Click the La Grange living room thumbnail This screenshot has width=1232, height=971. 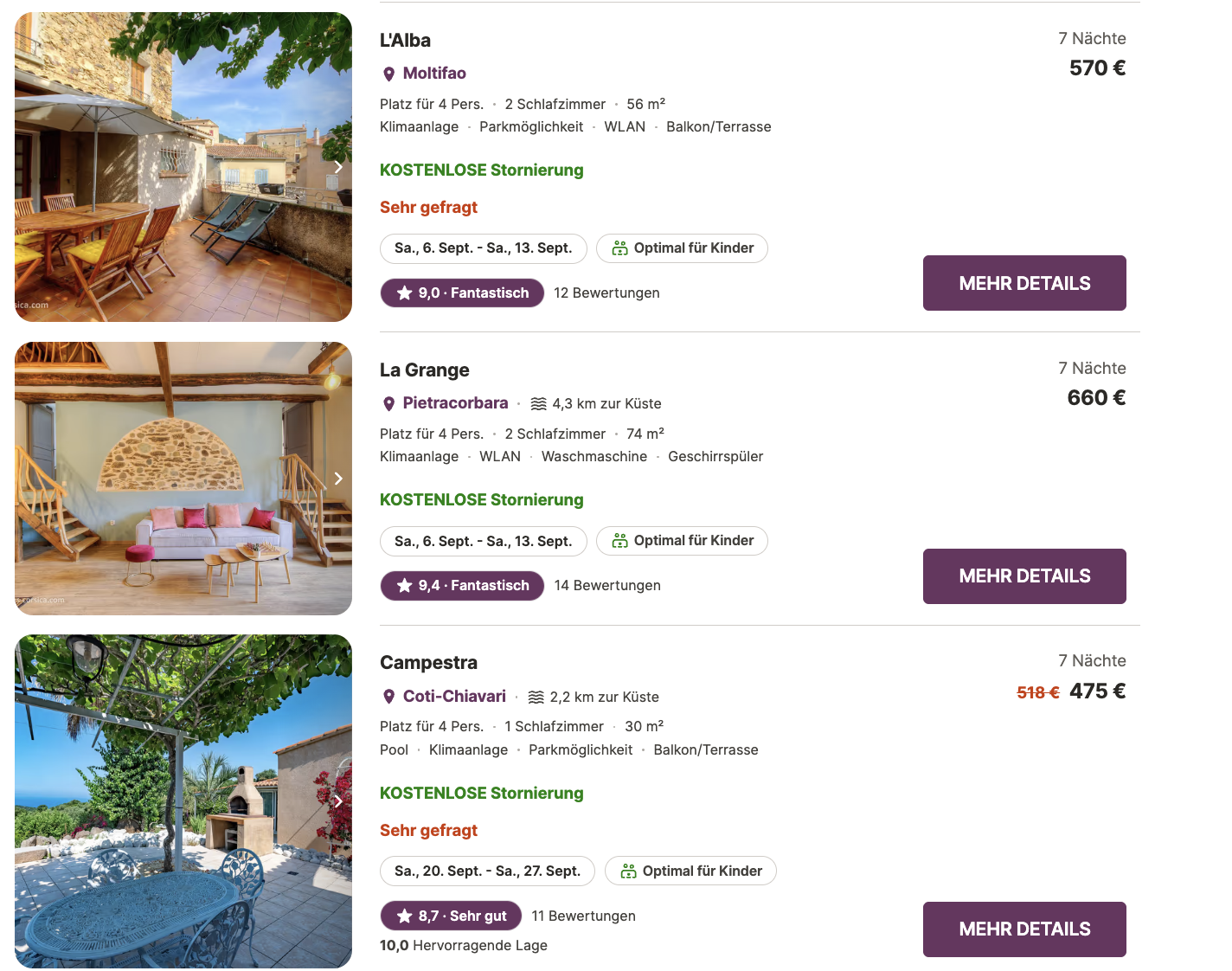183,479
